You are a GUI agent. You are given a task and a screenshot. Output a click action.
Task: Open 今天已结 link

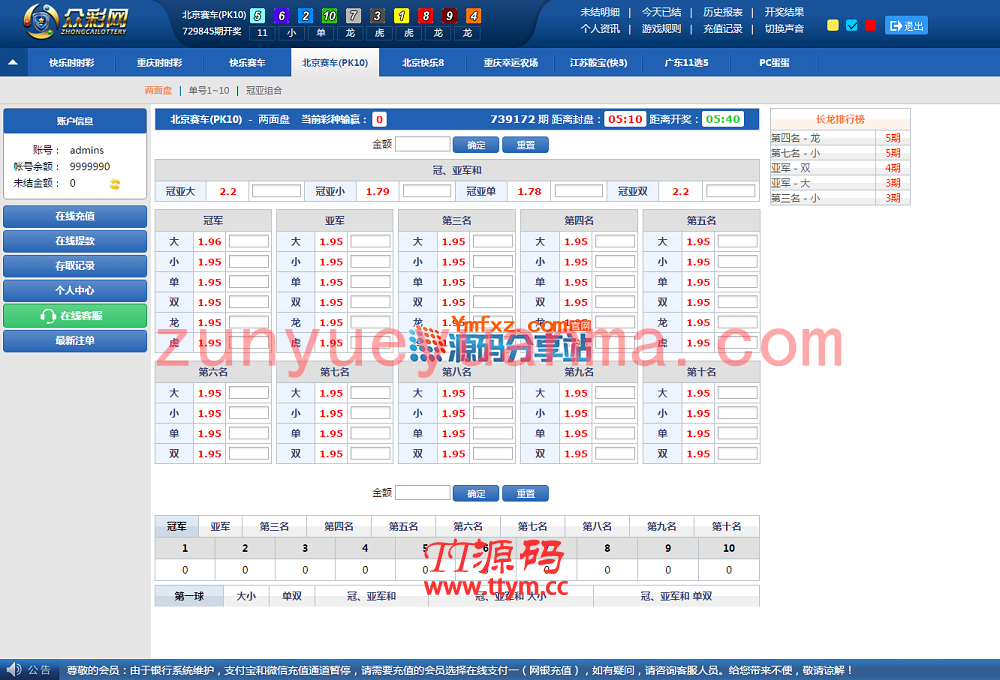661,12
